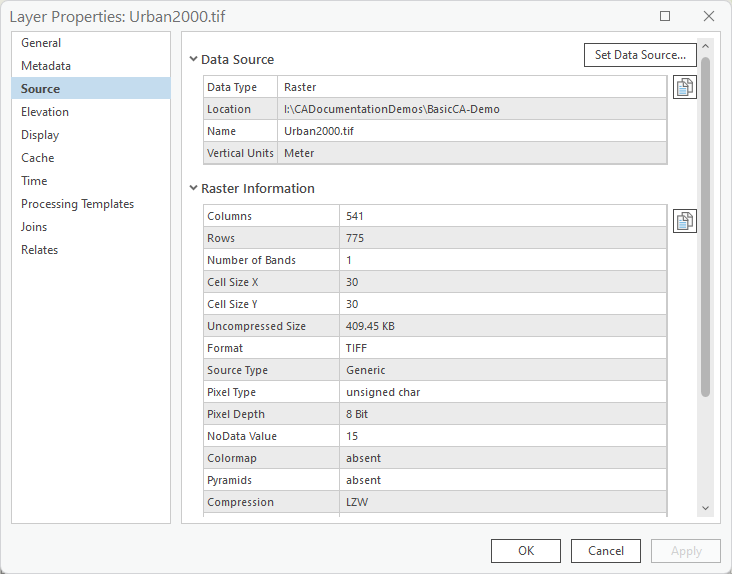Click the Cell Size Y value

point(352,304)
